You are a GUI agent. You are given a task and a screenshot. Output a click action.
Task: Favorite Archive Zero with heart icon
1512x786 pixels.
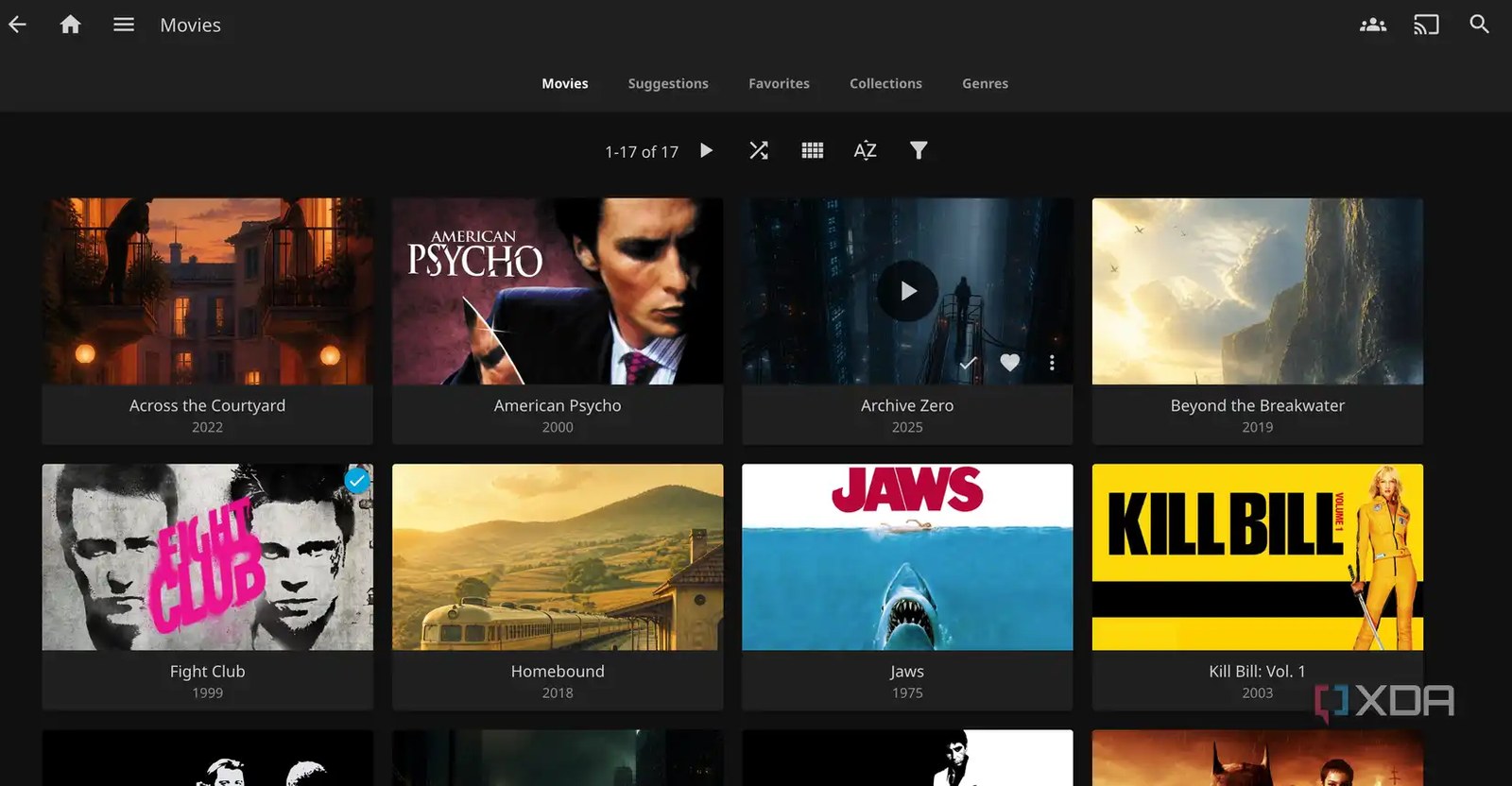pyautogui.click(x=1010, y=363)
